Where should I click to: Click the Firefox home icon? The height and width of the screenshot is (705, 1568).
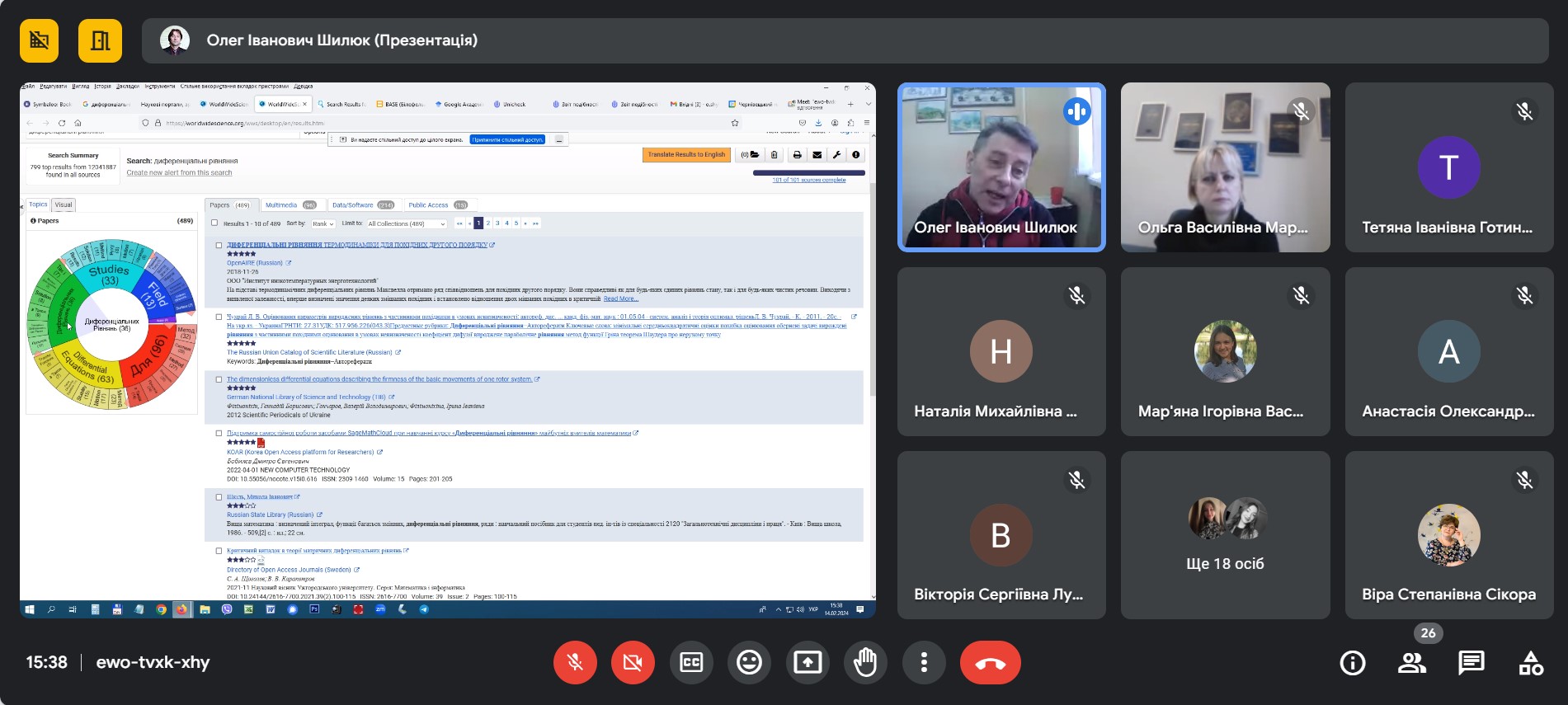click(x=78, y=123)
